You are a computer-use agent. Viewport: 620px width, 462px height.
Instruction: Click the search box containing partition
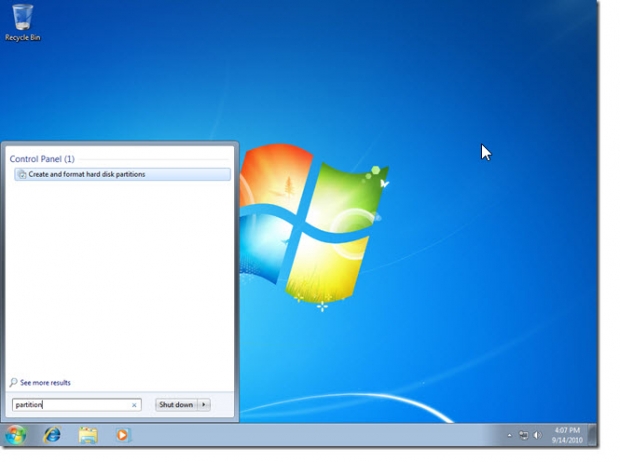point(77,405)
